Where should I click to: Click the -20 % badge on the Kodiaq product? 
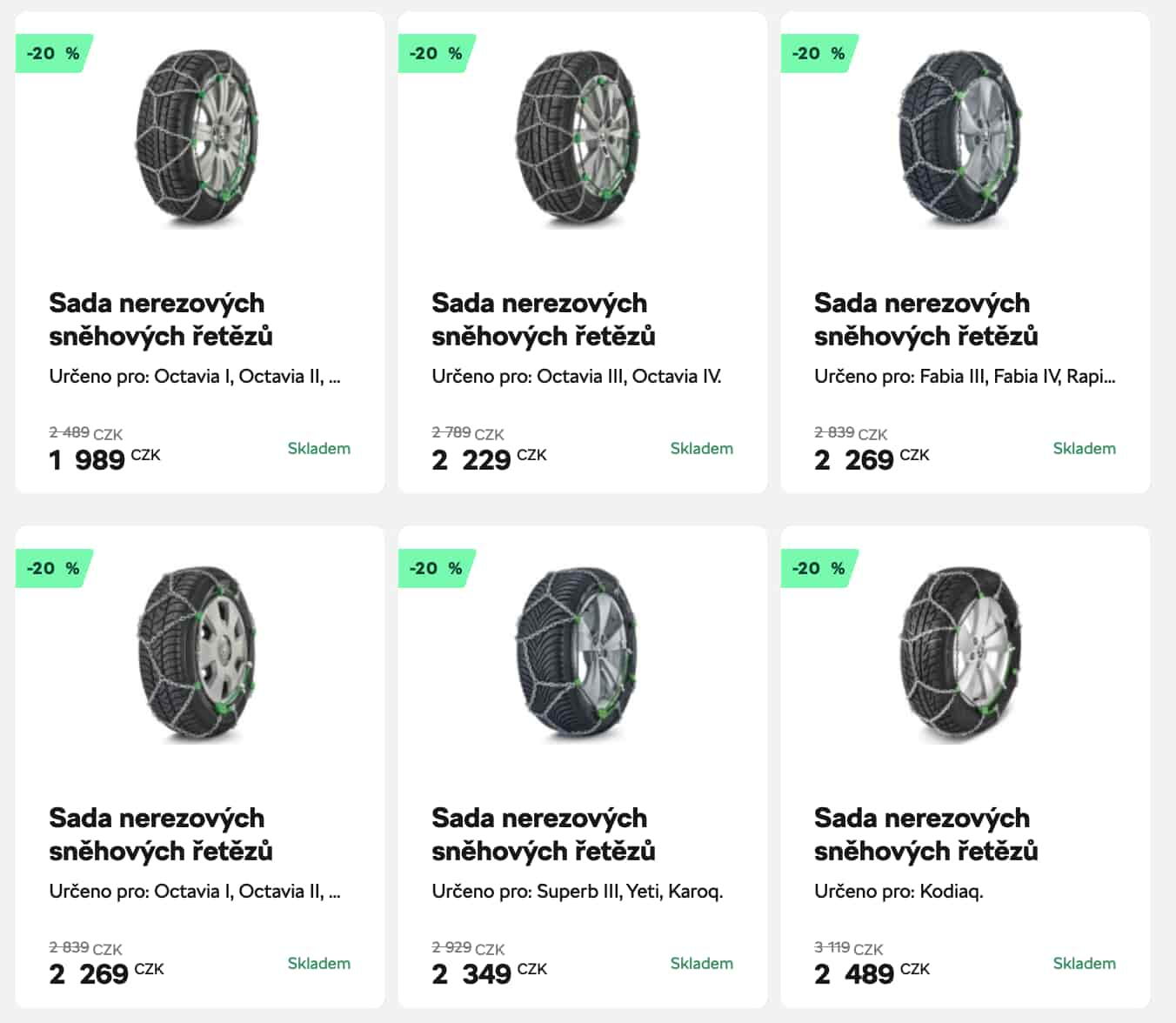click(x=819, y=568)
